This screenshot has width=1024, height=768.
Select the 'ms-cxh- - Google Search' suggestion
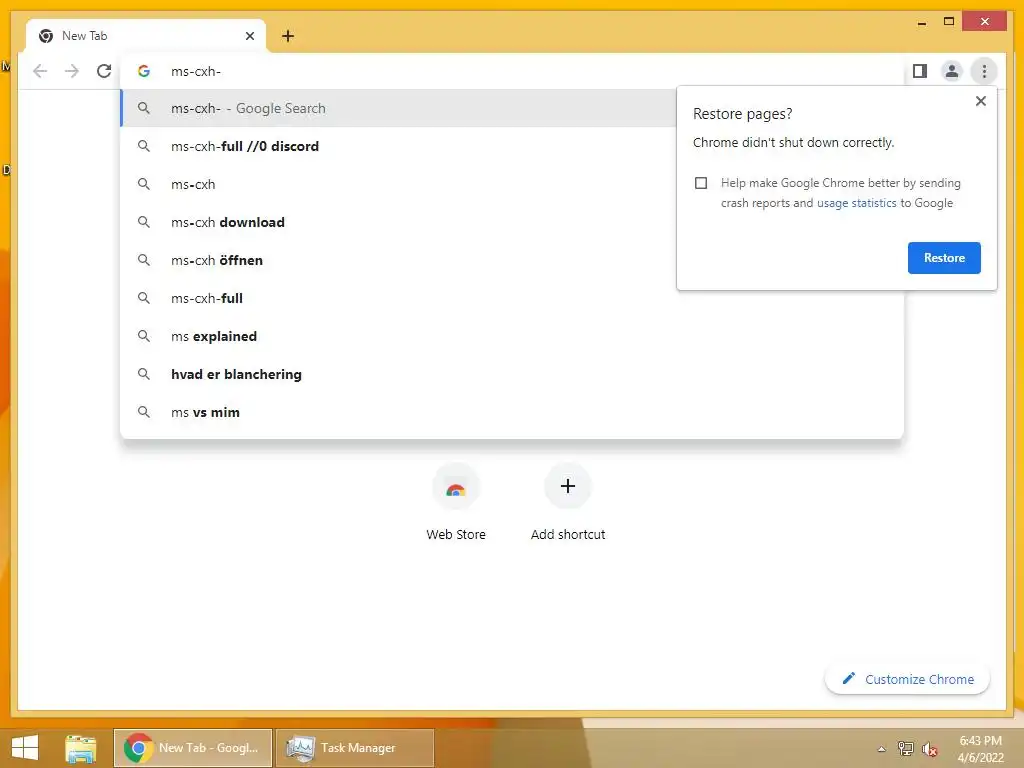coord(398,108)
